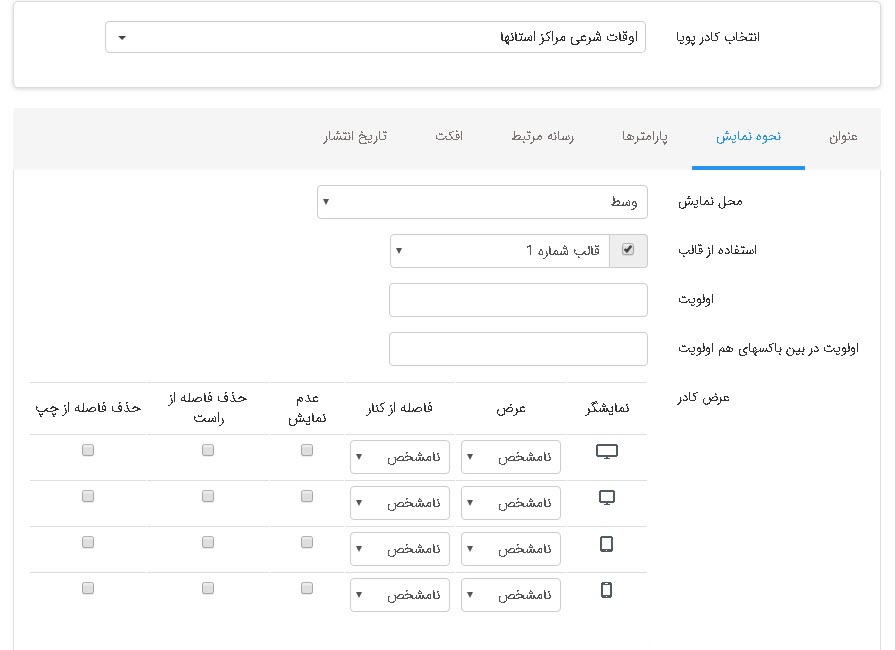Enable عدم نمایش for wide desktop row

tap(307, 451)
